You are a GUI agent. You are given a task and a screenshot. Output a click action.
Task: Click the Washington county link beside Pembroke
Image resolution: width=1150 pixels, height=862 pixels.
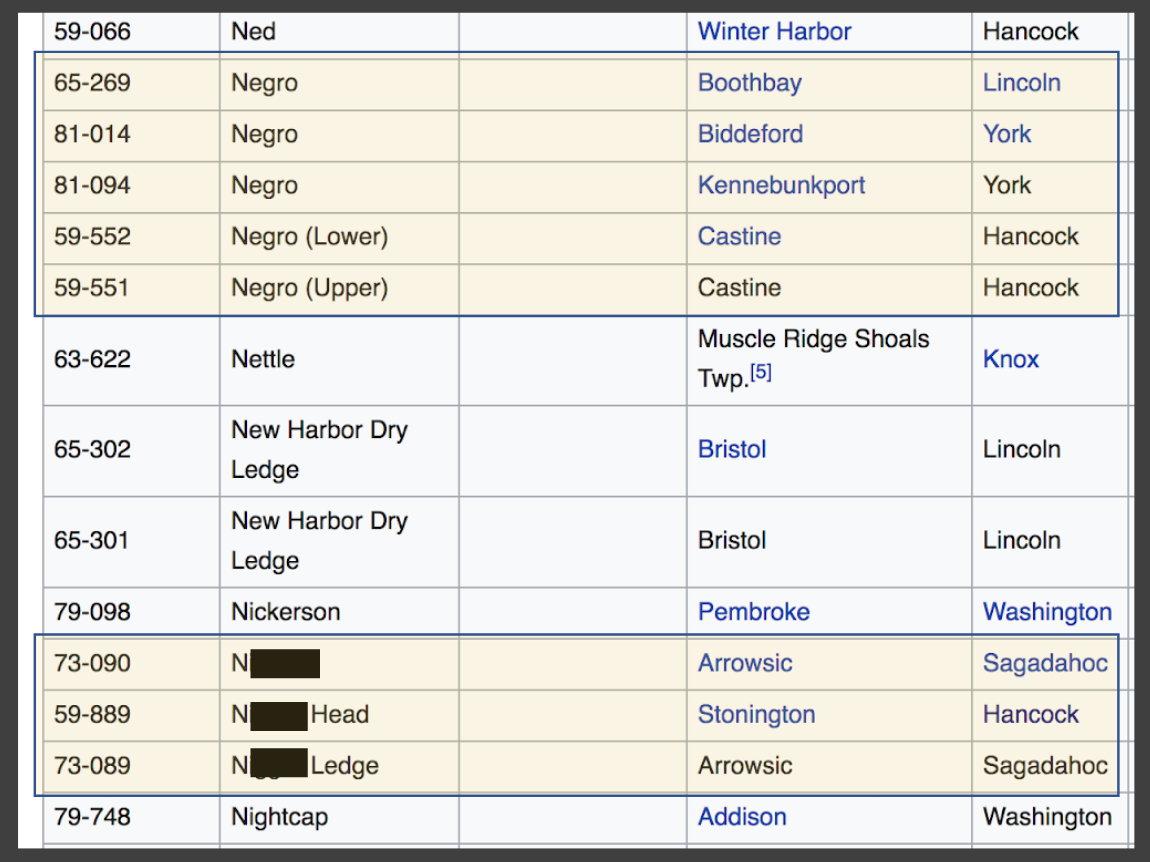click(x=1047, y=611)
